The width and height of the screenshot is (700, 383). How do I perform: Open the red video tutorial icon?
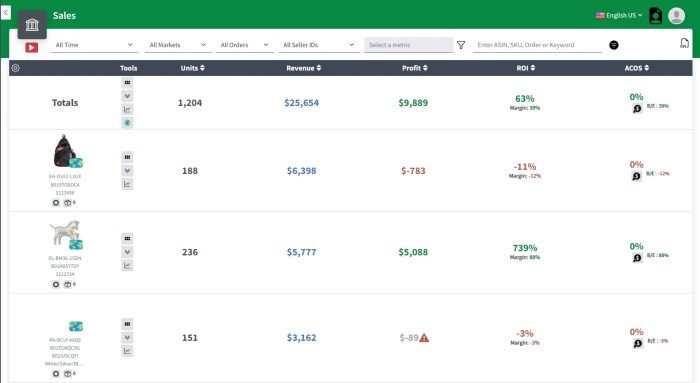coord(32,47)
